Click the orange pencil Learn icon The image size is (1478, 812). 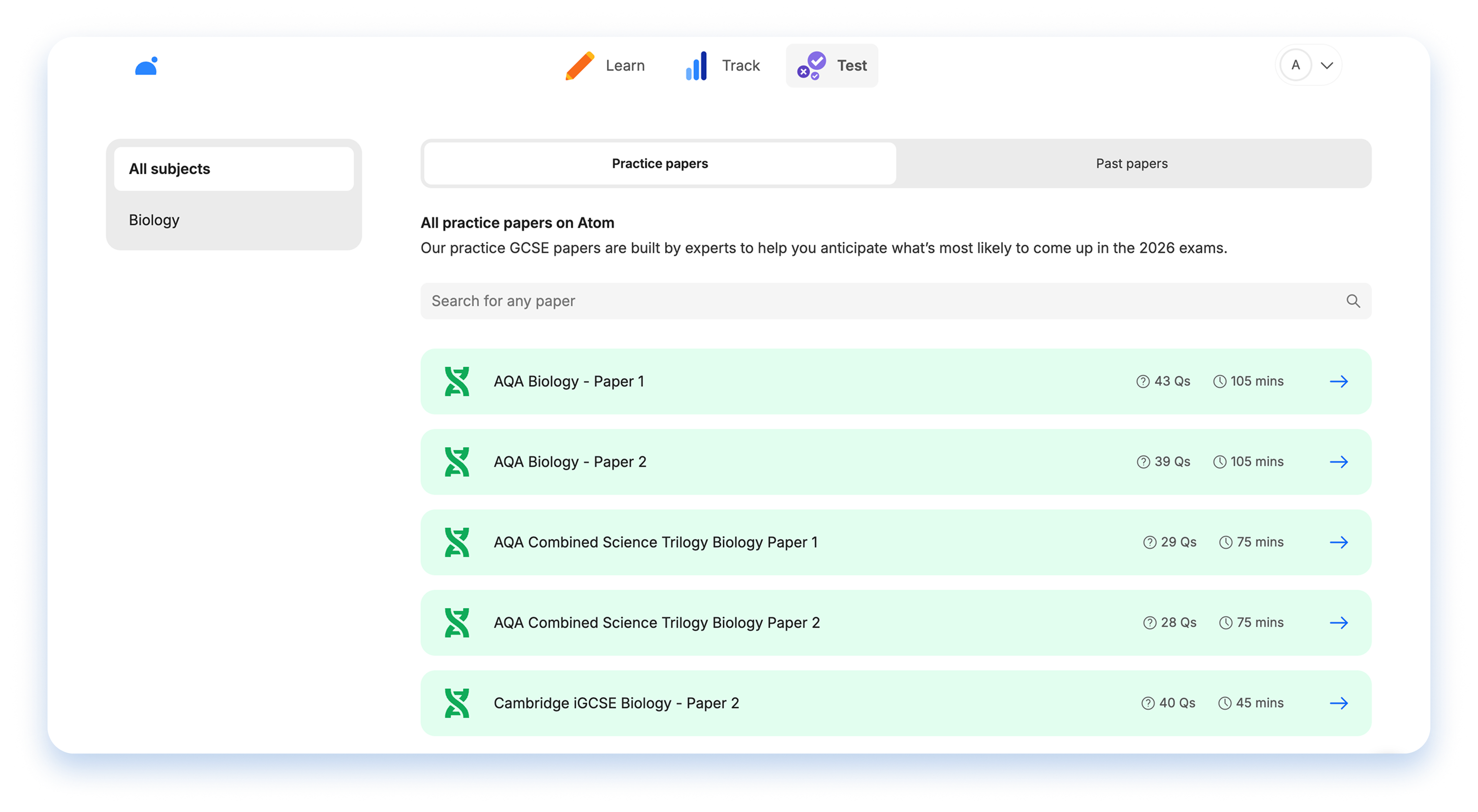pos(580,66)
